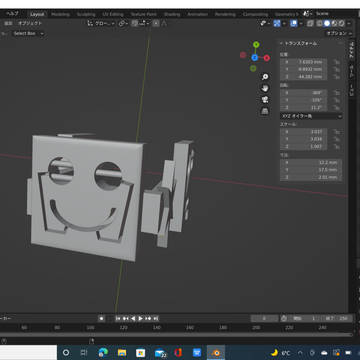360x360 pixels.
Task: Click dark green negative-Y gizmo circle
Action: 253,68
